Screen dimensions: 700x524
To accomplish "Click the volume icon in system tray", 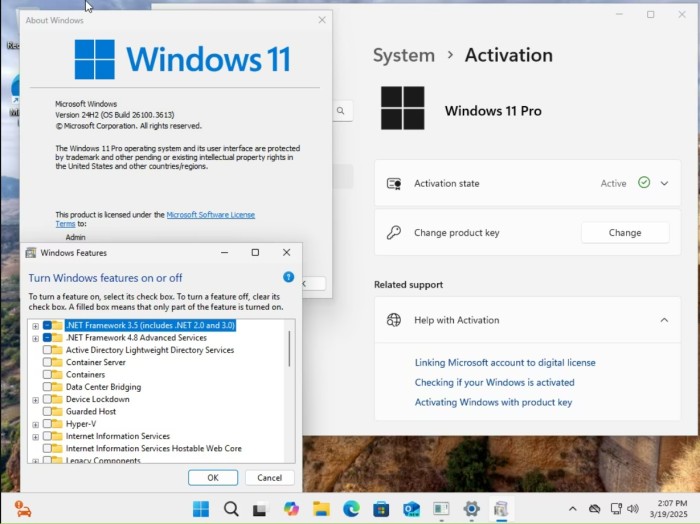I will click(x=632, y=509).
